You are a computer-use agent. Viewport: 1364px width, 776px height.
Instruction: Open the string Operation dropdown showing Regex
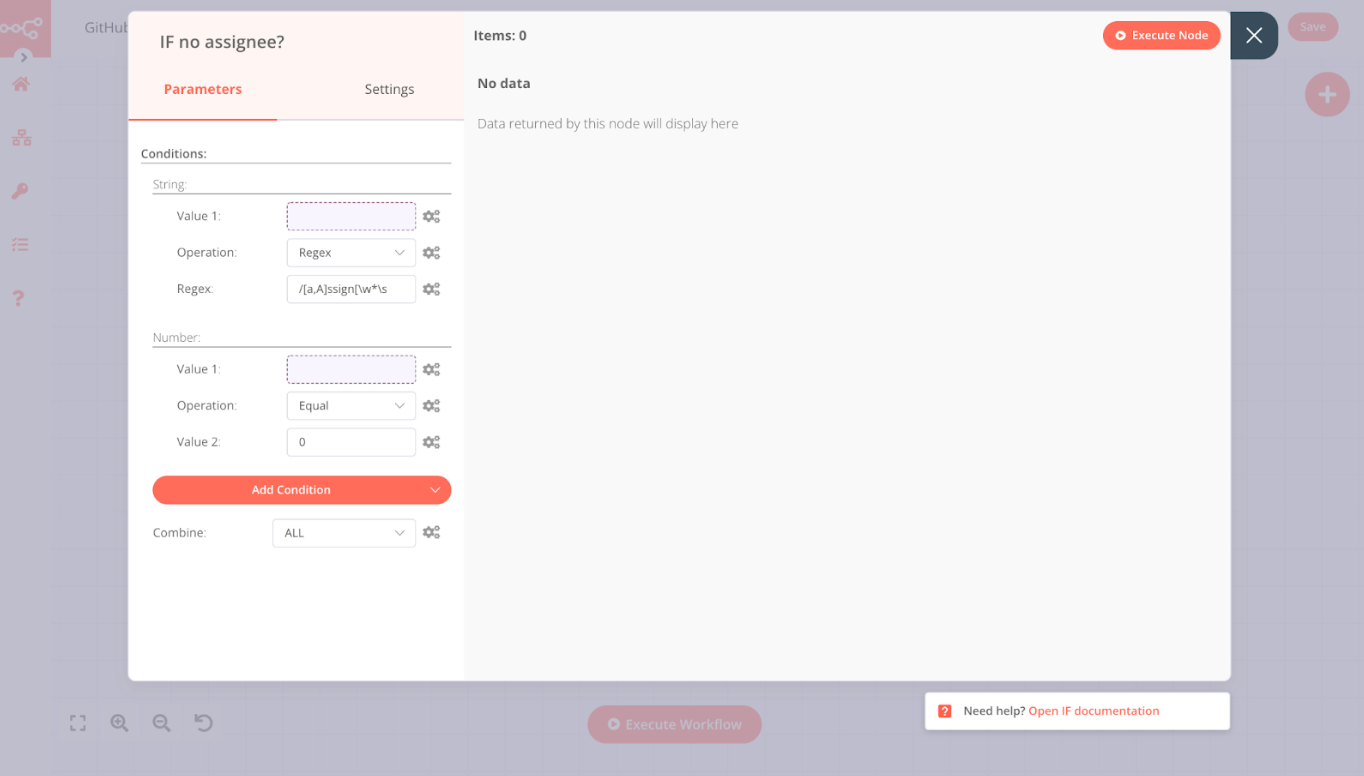point(351,252)
